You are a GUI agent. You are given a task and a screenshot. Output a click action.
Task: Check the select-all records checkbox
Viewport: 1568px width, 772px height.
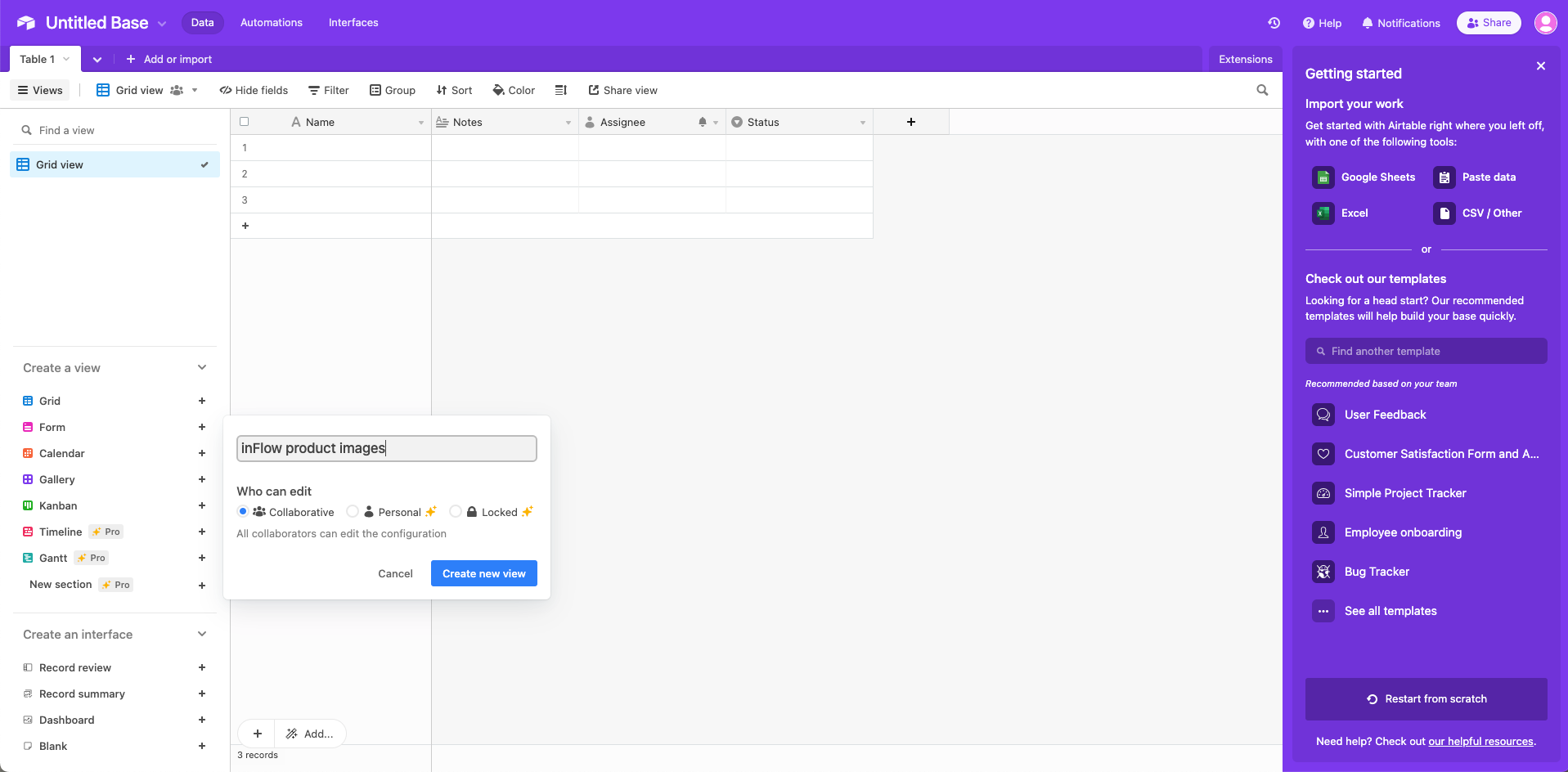tap(245, 121)
